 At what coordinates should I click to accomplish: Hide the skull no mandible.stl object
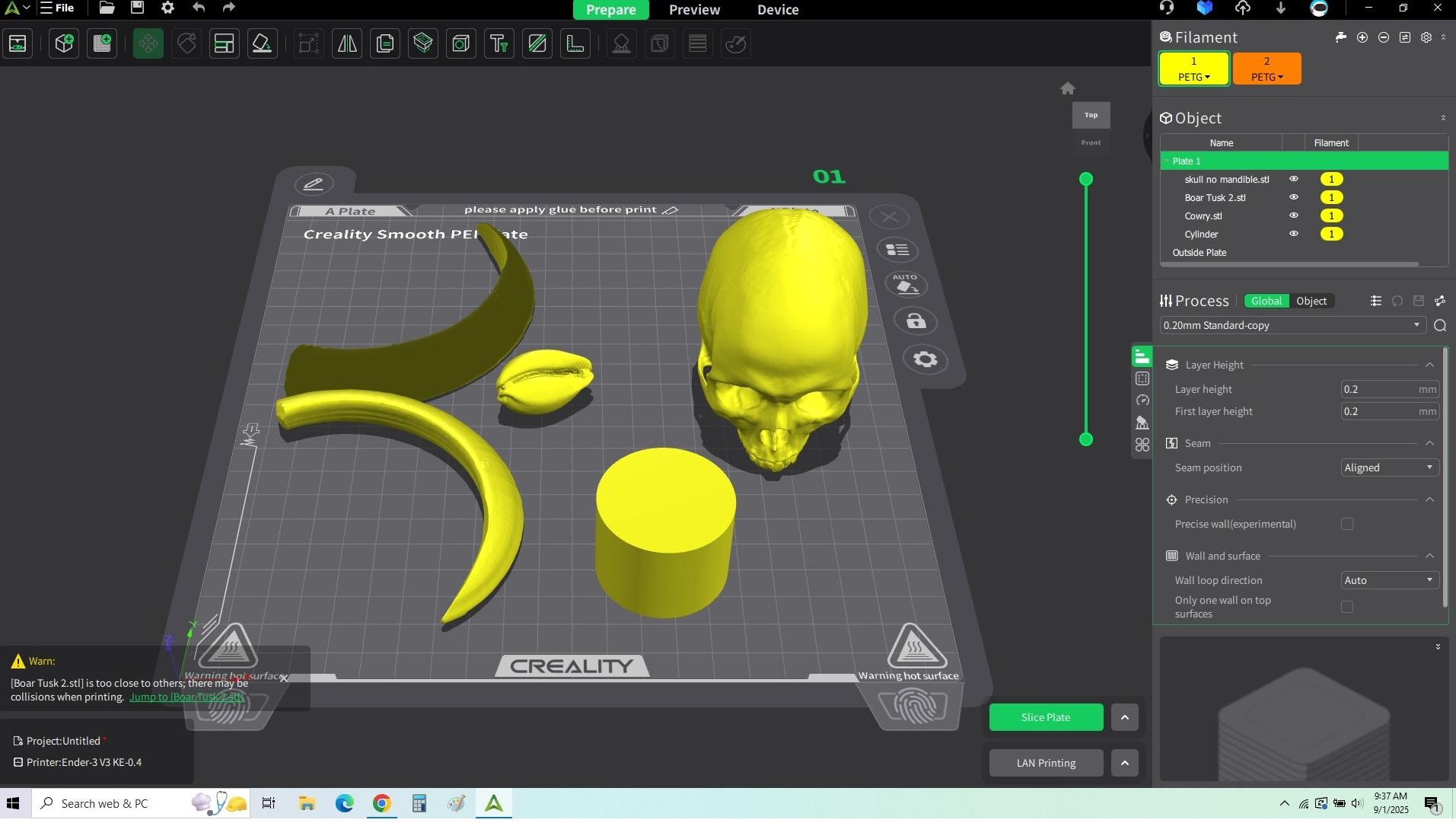(1293, 180)
